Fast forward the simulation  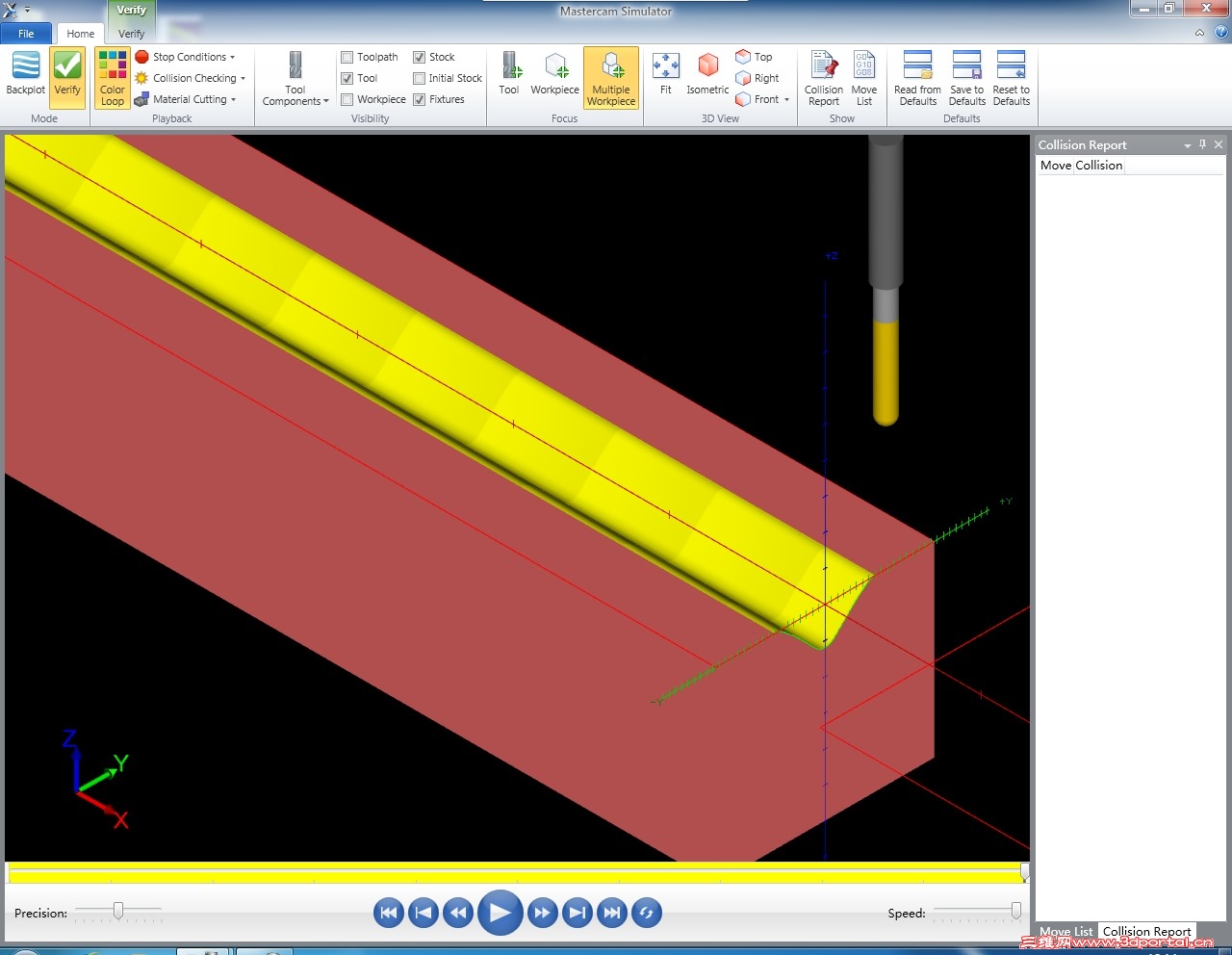(543, 913)
